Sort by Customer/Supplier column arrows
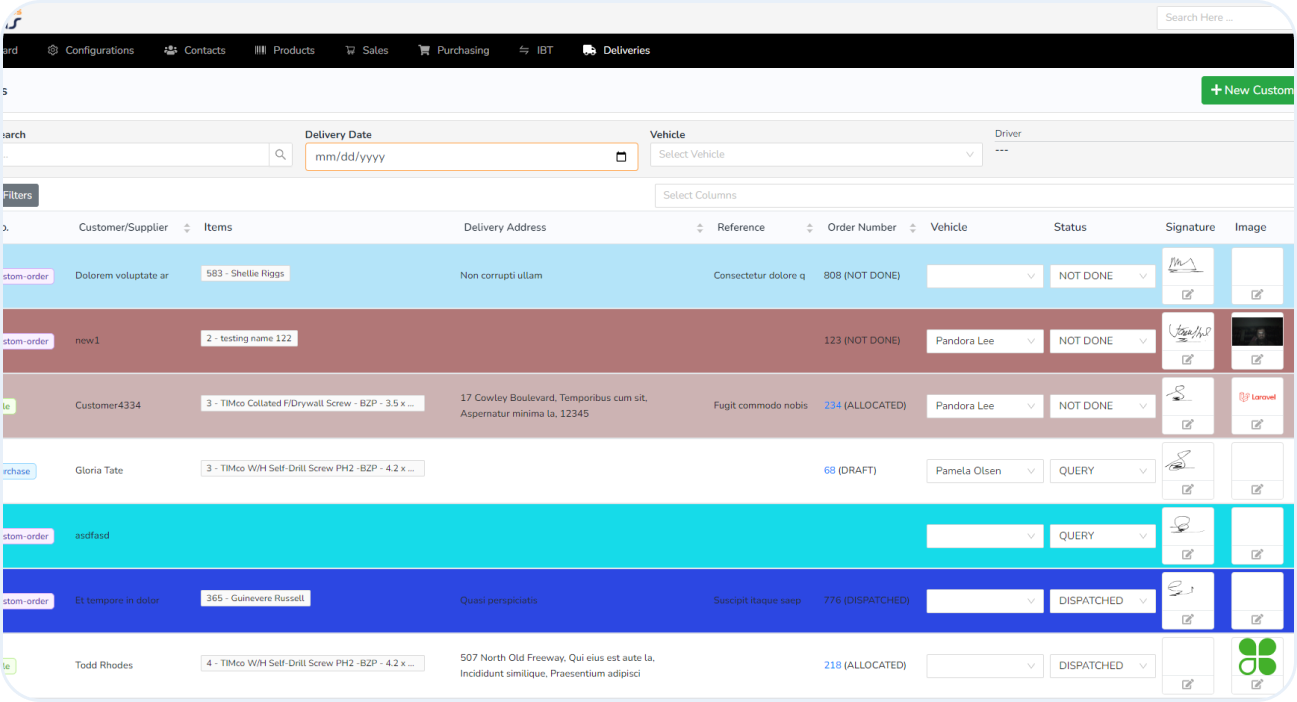Viewport: 1297px width, 702px height. click(187, 228)
